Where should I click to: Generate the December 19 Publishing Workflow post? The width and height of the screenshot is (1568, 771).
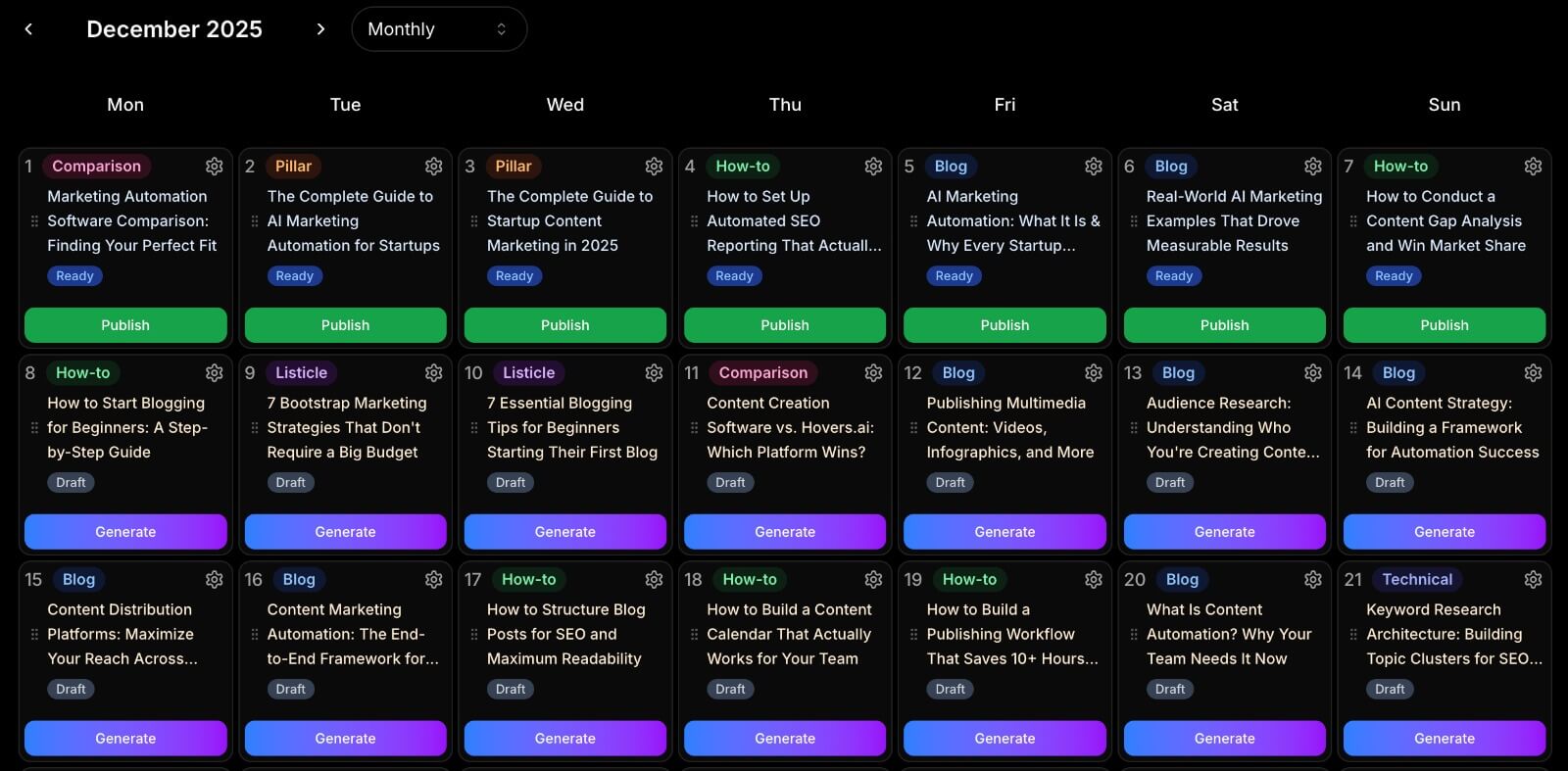tap(1004, 739)
